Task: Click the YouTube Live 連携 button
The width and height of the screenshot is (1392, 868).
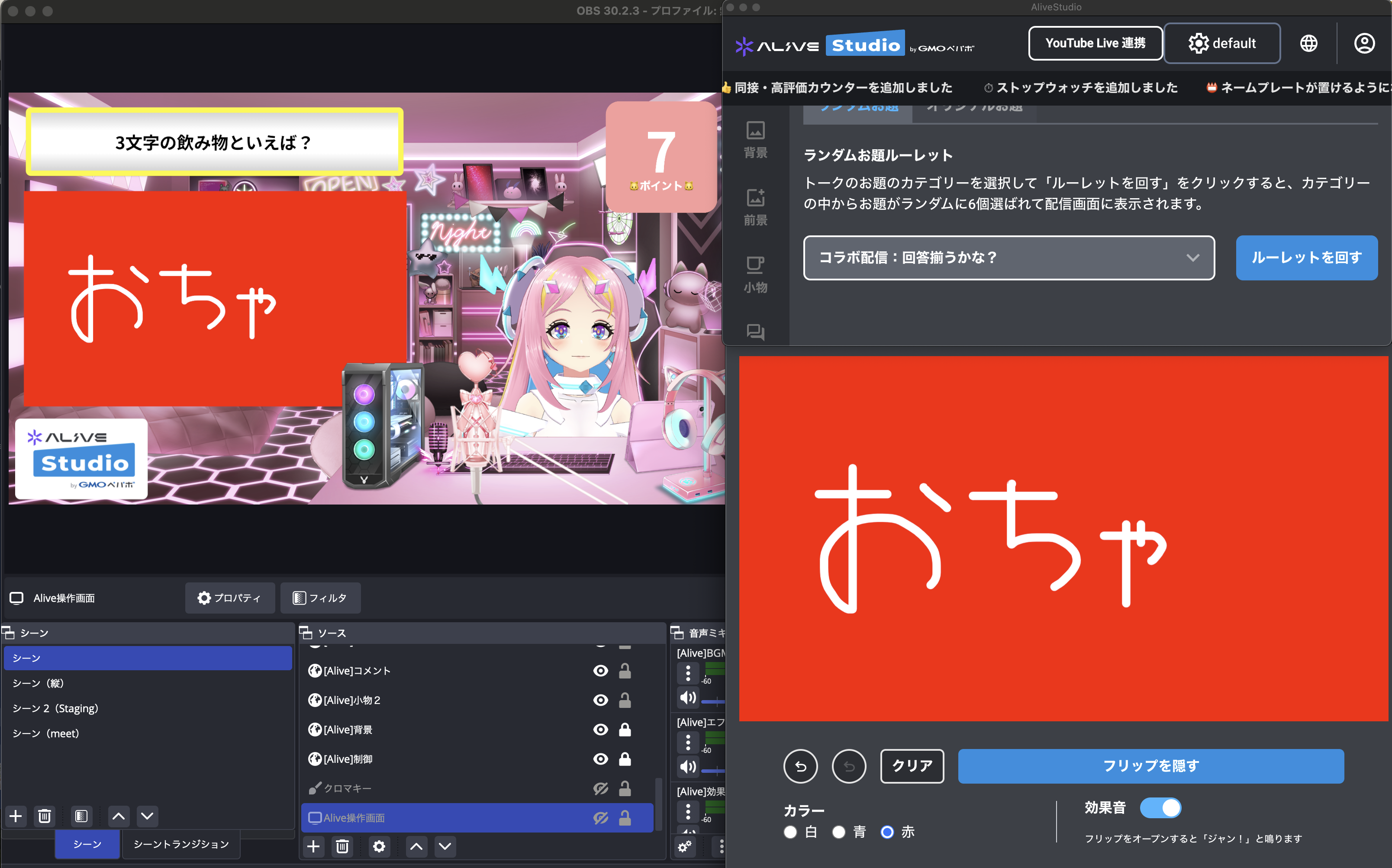Action: tap(1095, 43)
